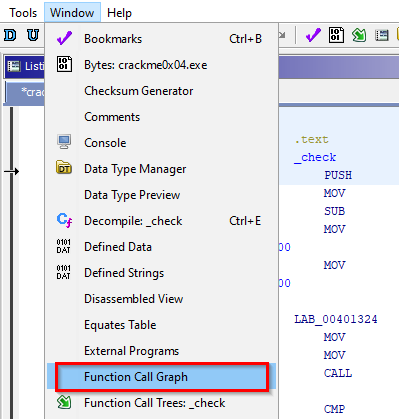Click the Undefine U toolbar icon

point(33,35)
